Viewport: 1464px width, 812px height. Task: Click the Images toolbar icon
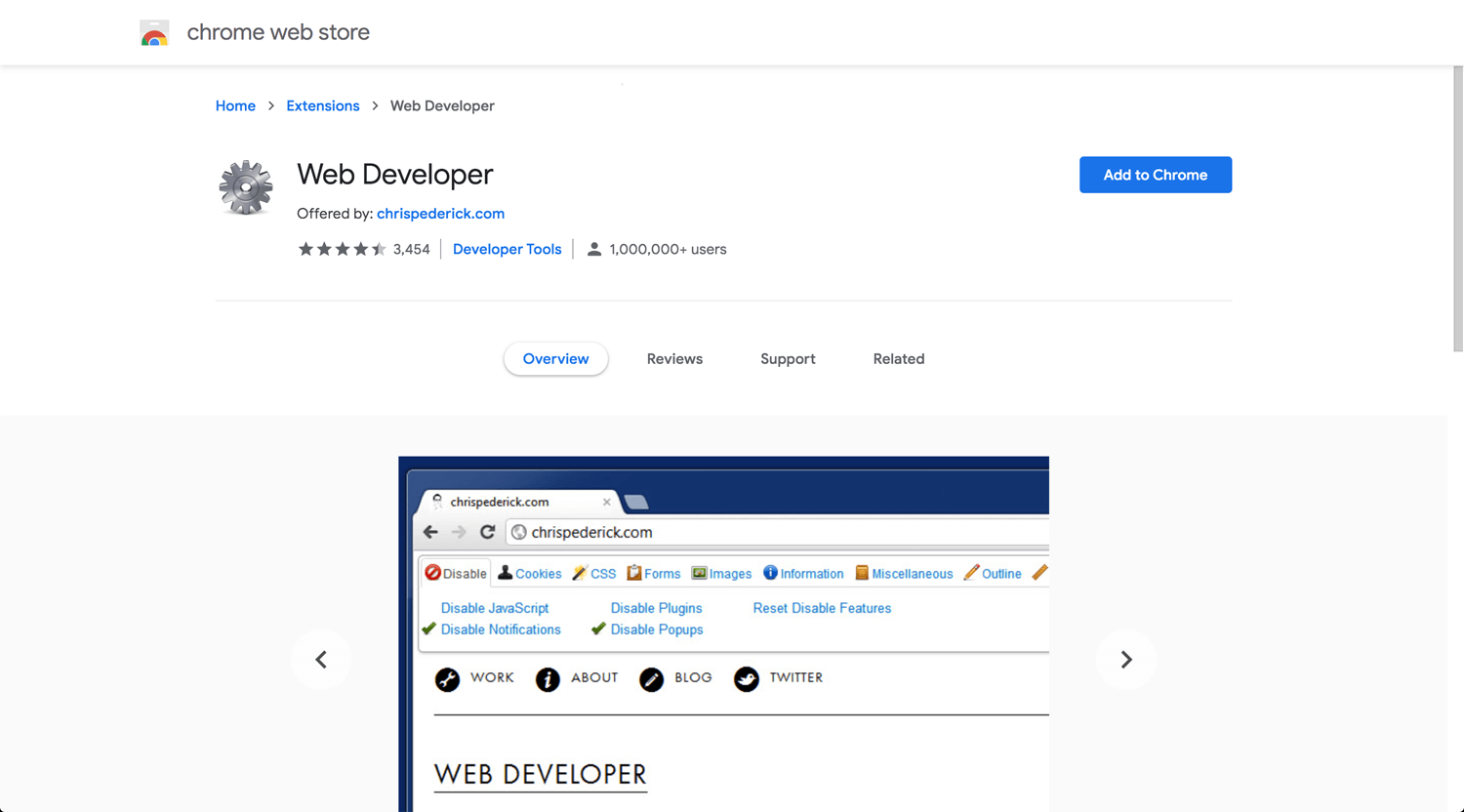tap(699, 573)
